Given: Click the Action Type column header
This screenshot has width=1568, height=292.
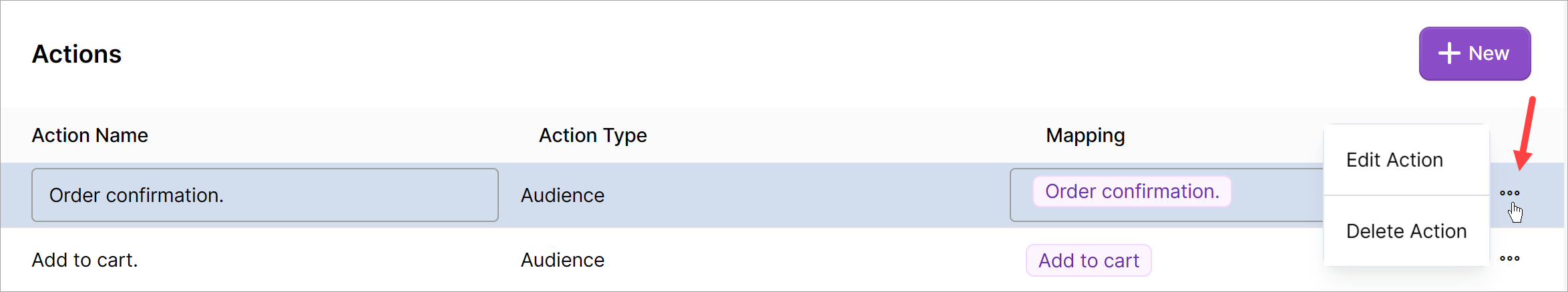Looking at the screenshot, I should (592, 135).
